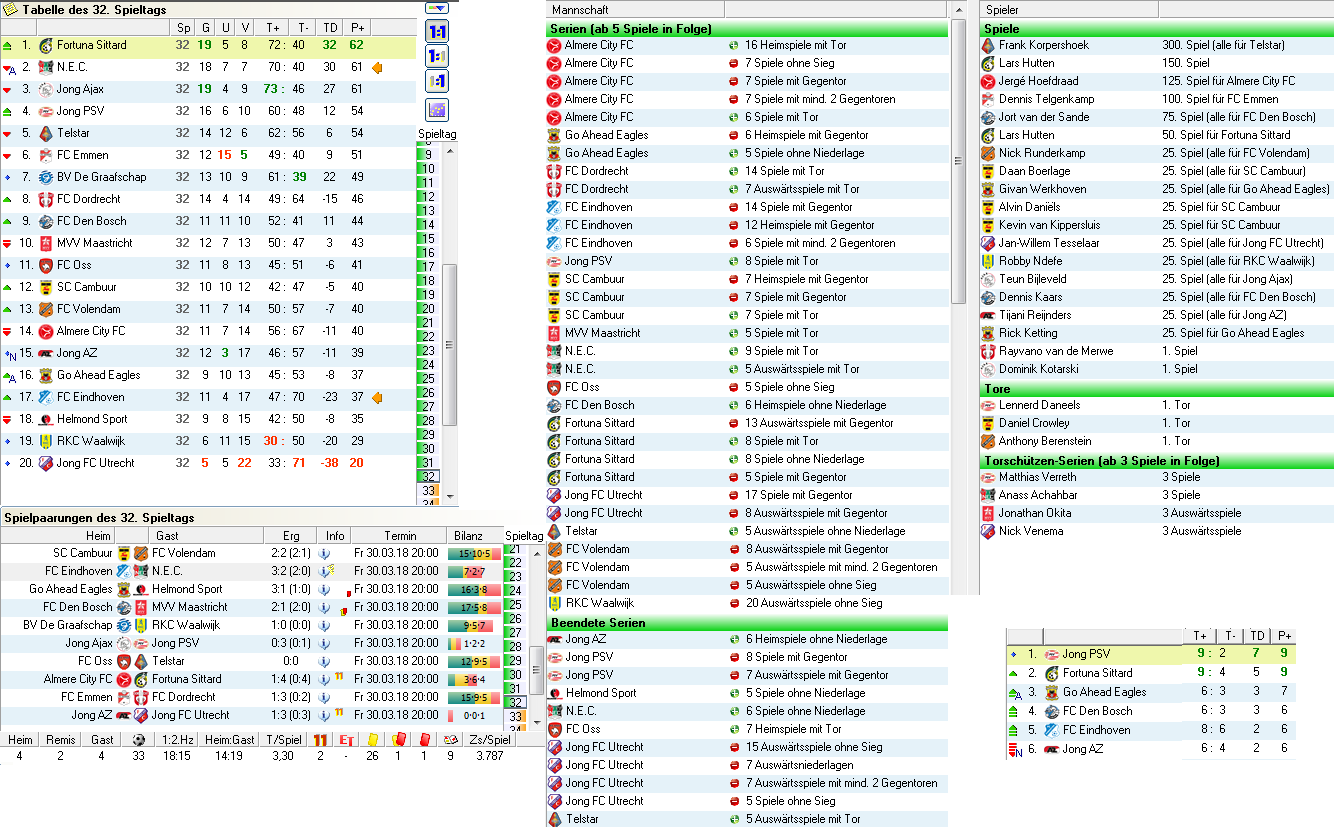Click crest next to Frank Korpershoek in Spieler list
1334x830 pixels.
[x=988, y=45]
